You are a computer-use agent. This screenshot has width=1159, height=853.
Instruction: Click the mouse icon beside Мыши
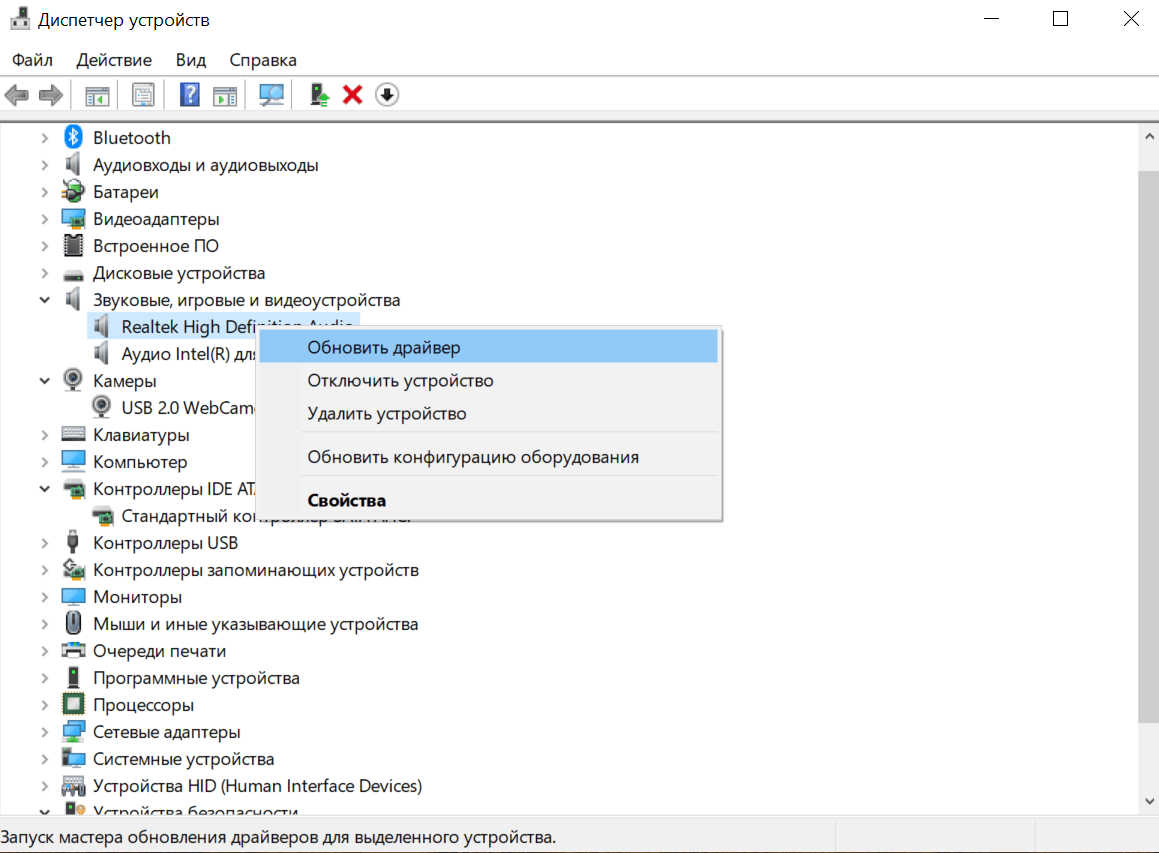73,623
